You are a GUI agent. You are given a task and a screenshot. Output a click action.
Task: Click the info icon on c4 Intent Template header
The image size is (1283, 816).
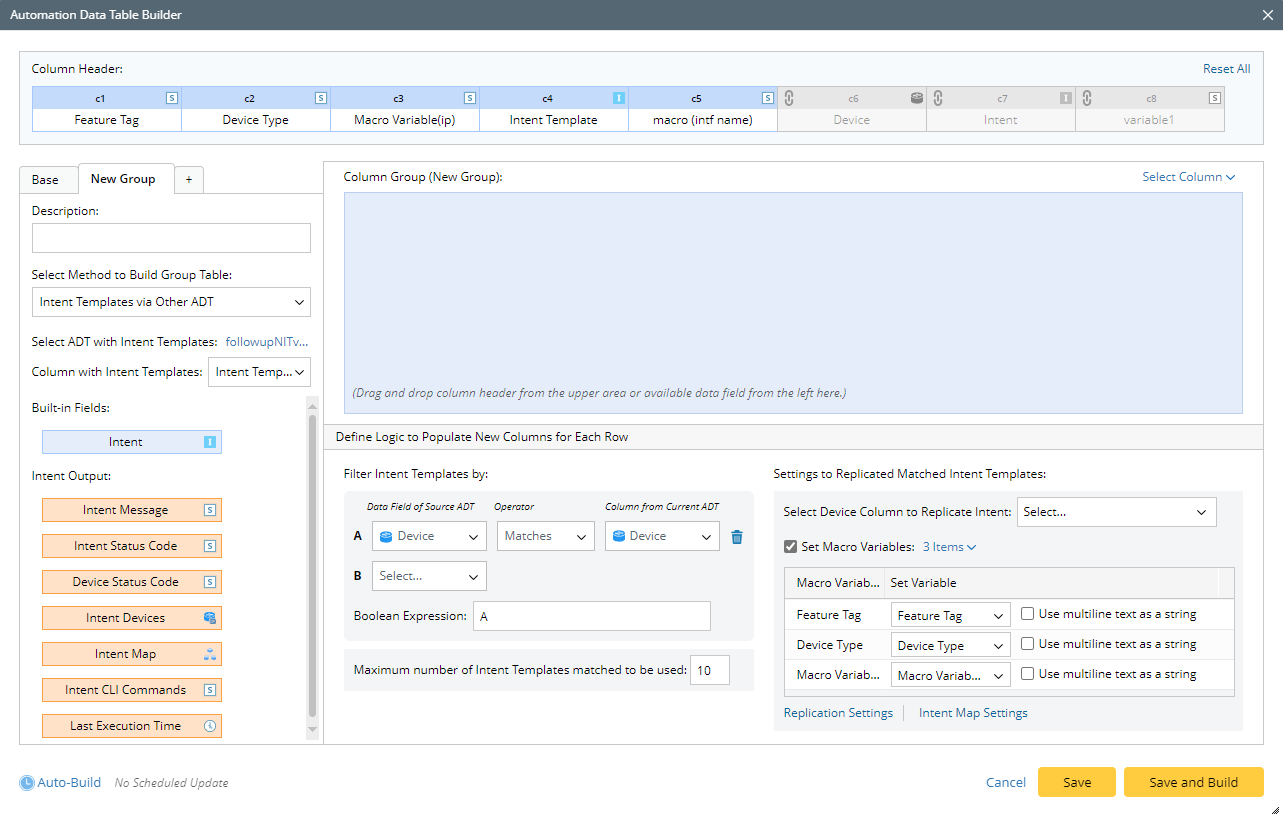pyautogui.click(x=619, y=98)
